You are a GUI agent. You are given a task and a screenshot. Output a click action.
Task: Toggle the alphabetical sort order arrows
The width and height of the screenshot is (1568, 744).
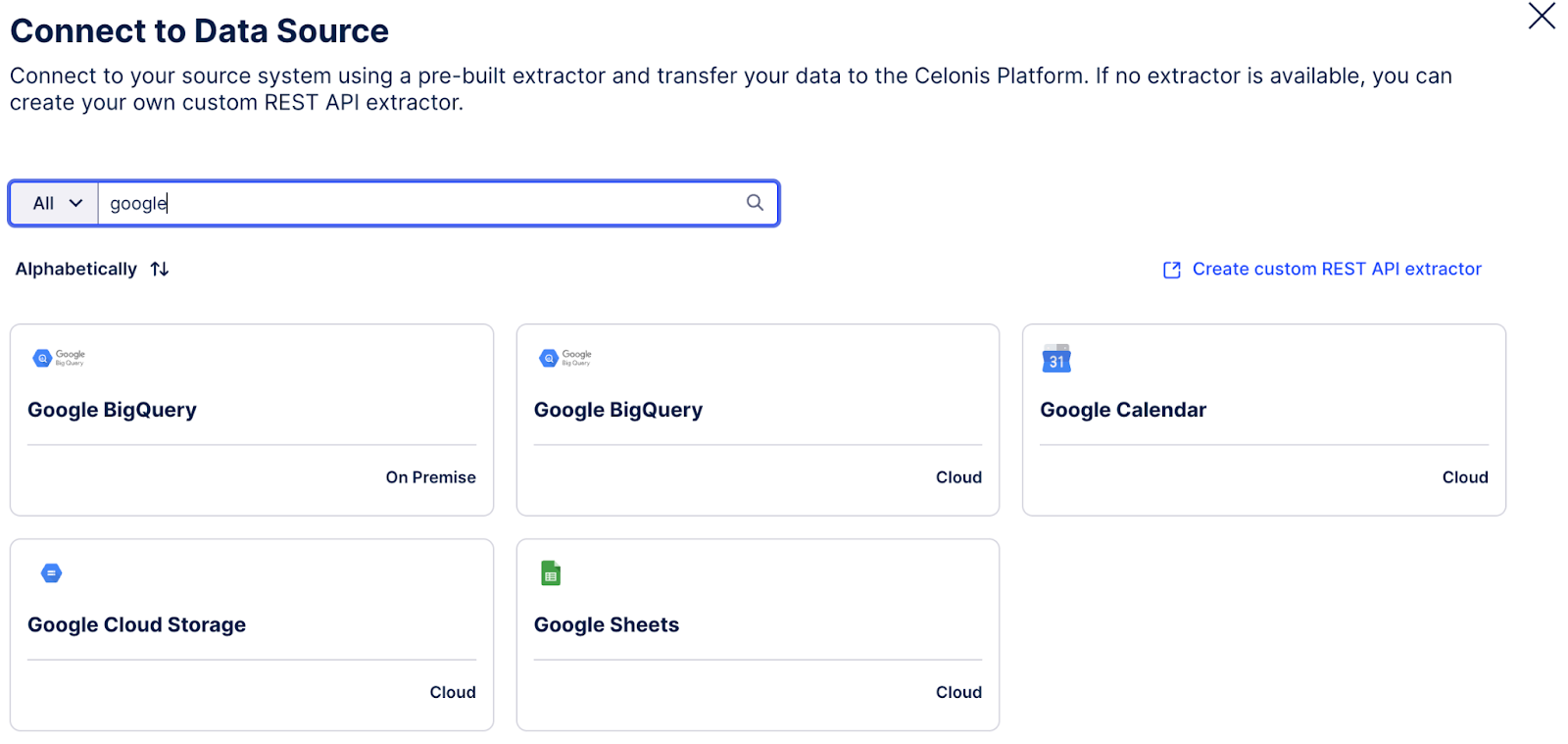pos(160,269)
